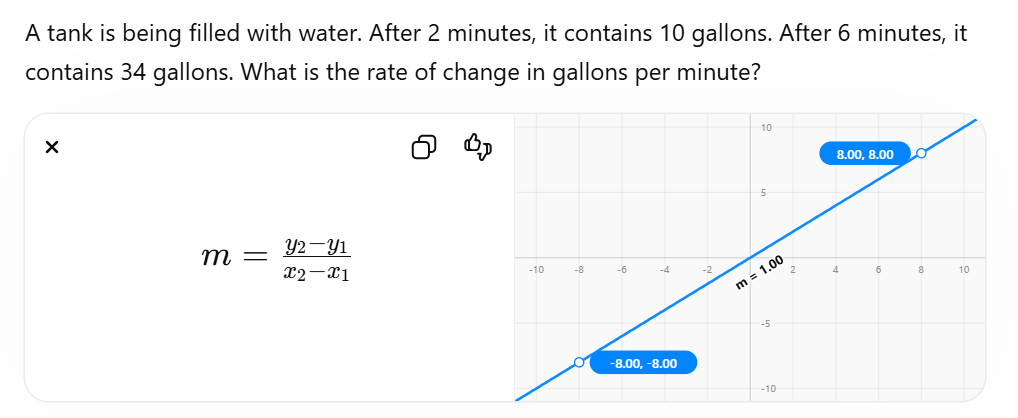The image size is (1018, 418).
Task: Click y-axis tick label 10
Action: (766, 128)
